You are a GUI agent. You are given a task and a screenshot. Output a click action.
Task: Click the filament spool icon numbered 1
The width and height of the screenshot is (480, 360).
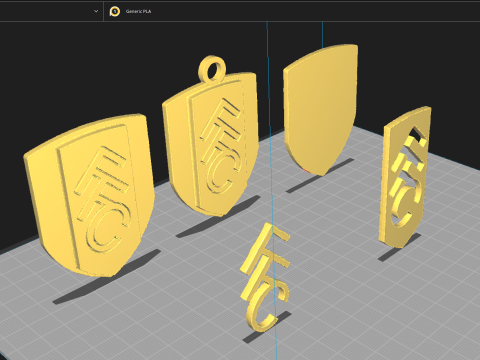(115, 11)
